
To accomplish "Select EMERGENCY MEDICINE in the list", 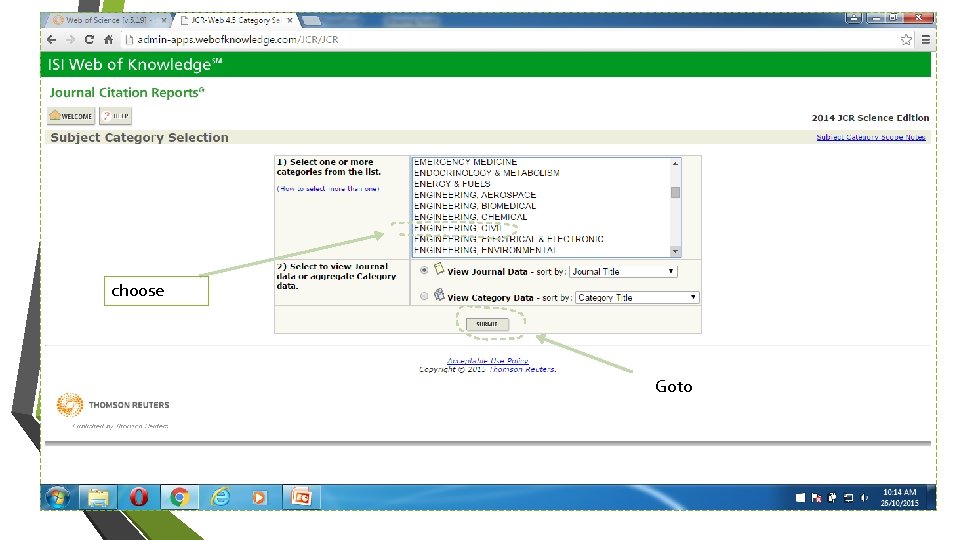I will point(465,162).
